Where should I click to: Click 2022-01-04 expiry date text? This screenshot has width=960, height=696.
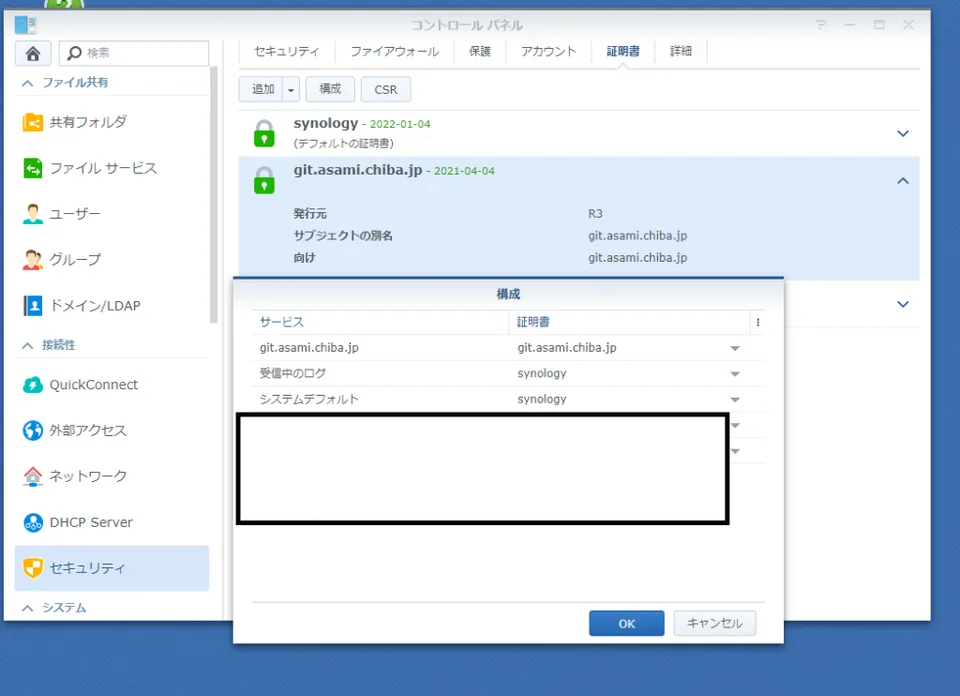[400, 124]
